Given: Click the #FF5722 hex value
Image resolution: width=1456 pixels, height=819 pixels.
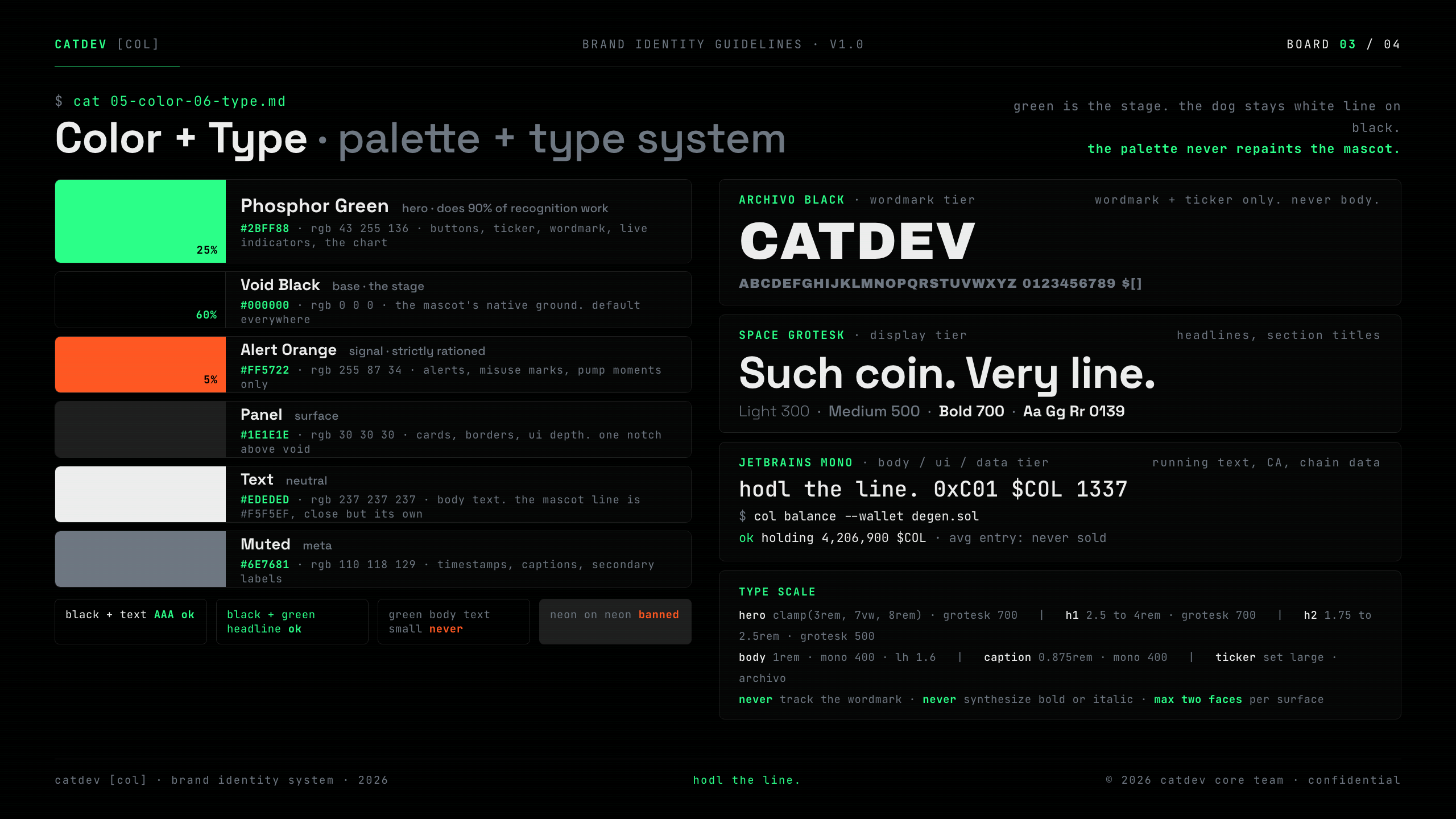Looking at the screenshot, I should click(264, 370).
